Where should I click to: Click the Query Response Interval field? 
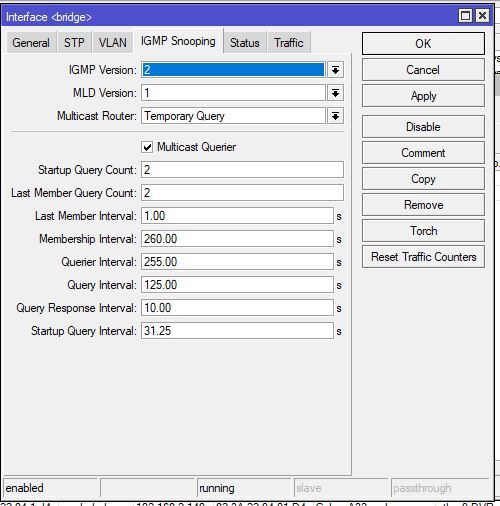click(237, 308)
